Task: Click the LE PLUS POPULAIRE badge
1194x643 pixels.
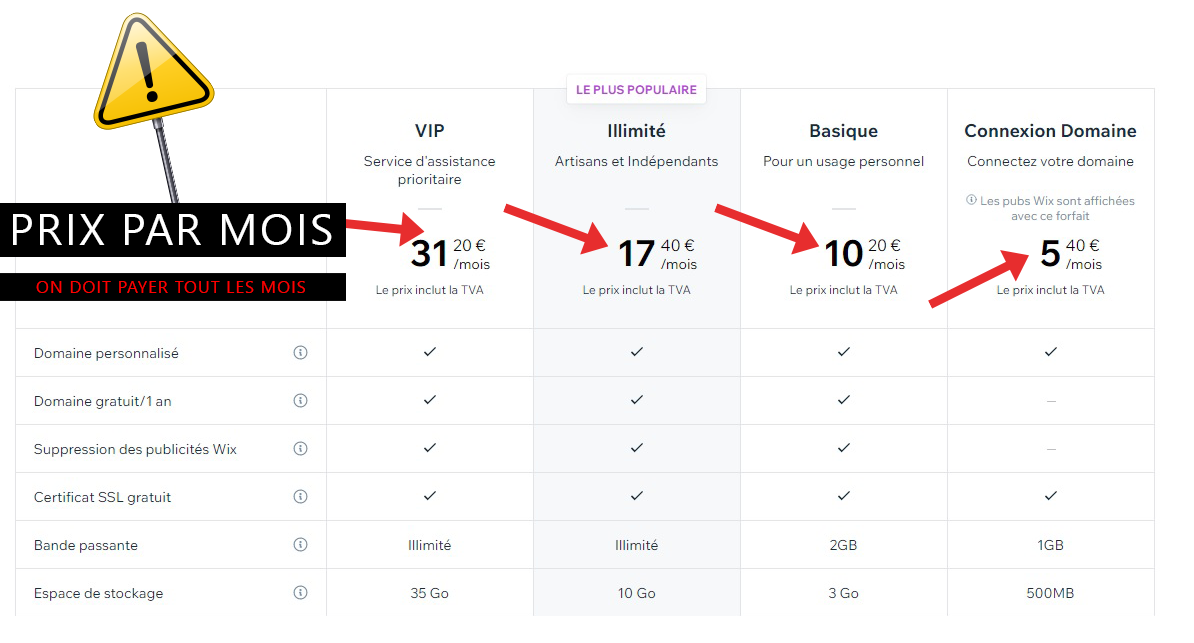Action: coord(636,90)
